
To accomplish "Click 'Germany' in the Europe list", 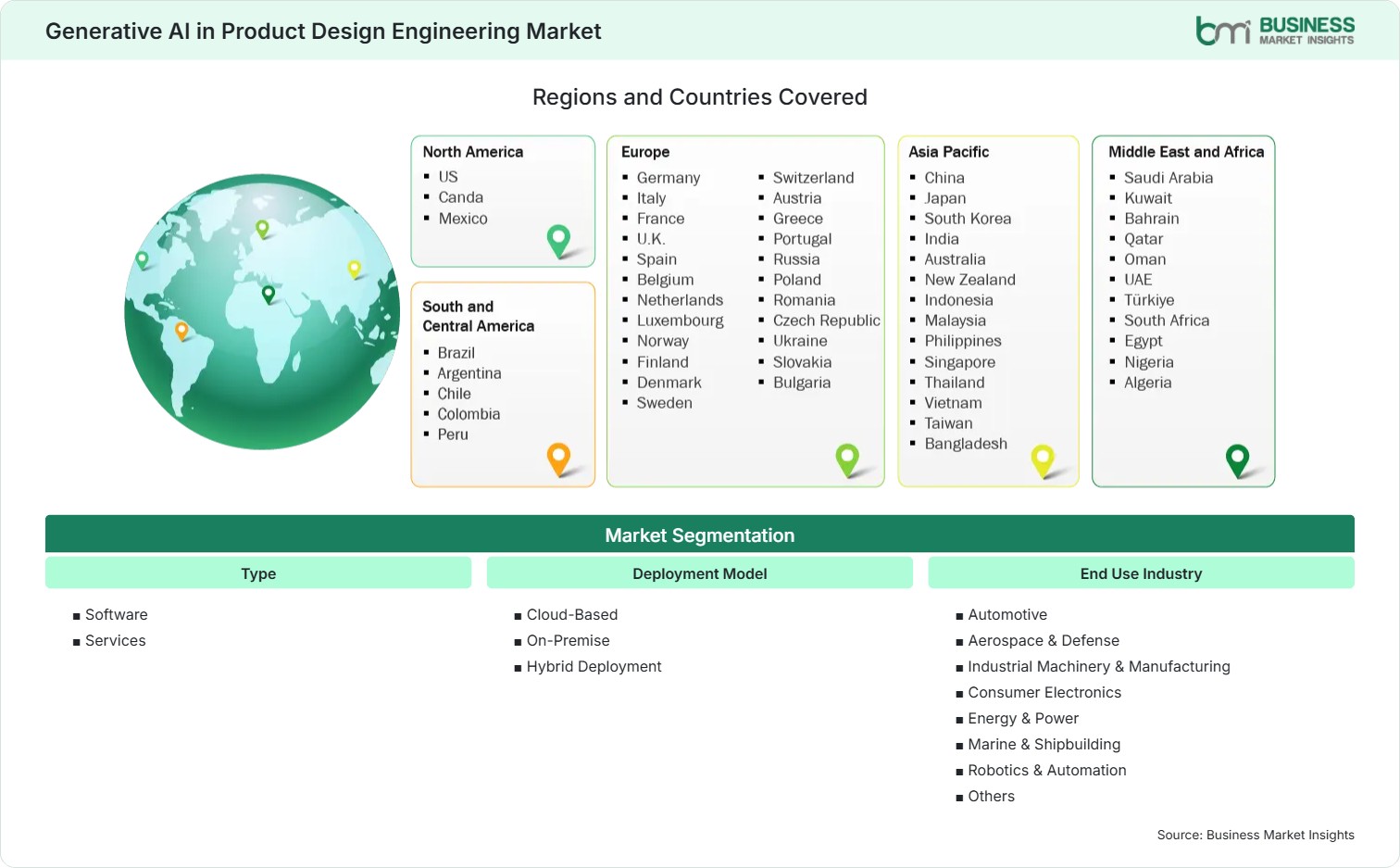I will 669,178.
